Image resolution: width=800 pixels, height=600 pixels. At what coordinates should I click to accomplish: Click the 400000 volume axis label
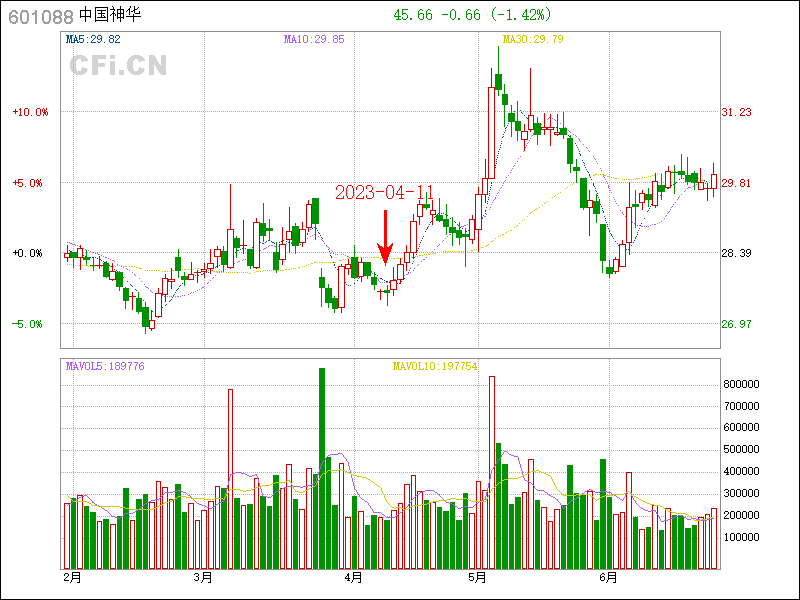[741, 471]
